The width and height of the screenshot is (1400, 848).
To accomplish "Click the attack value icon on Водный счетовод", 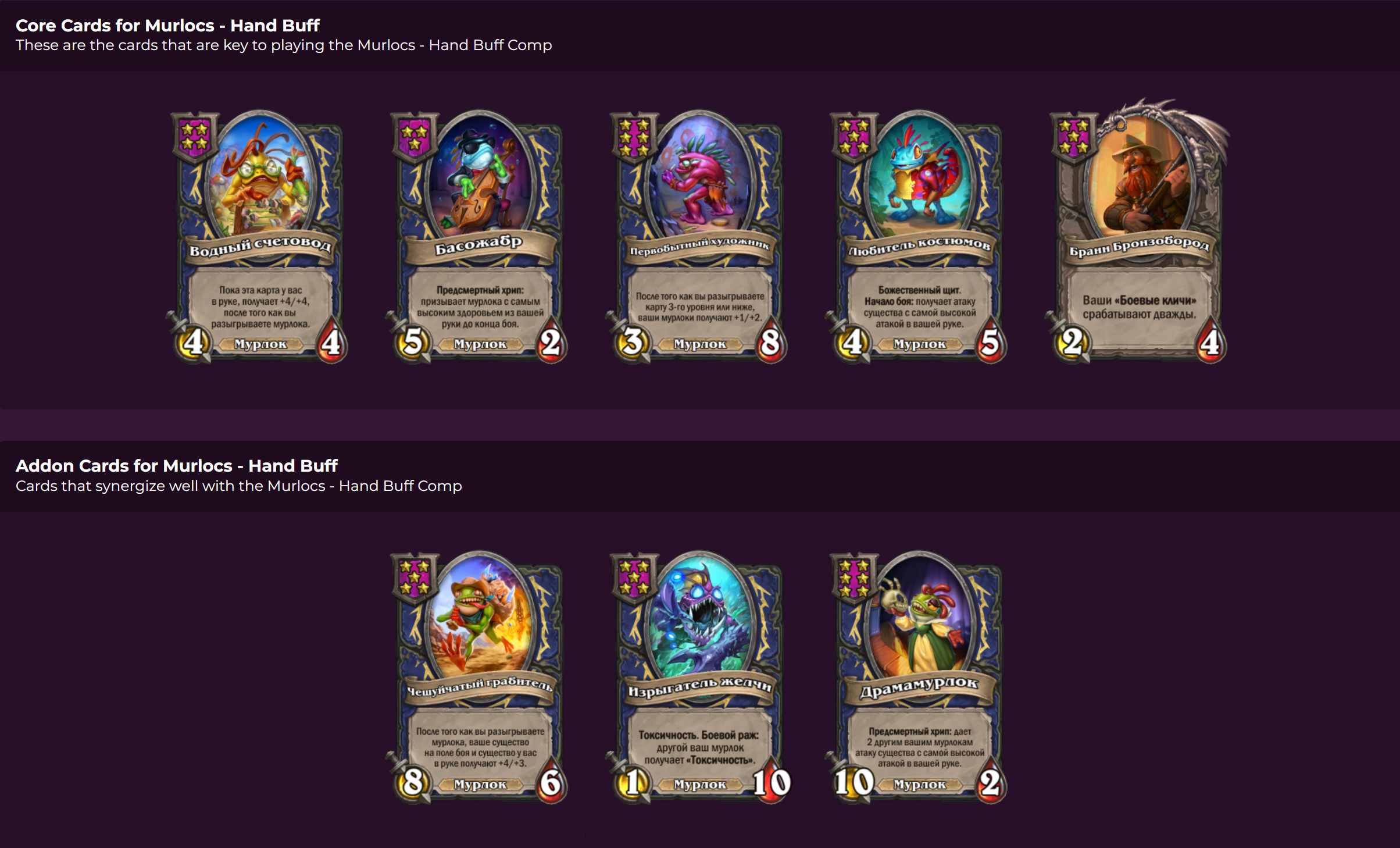I will 193,342.
